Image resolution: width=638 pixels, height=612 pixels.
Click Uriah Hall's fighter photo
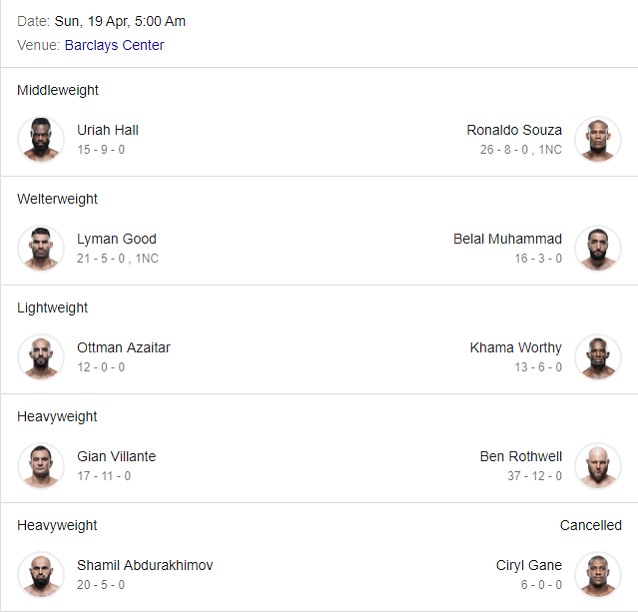[41, 140]
